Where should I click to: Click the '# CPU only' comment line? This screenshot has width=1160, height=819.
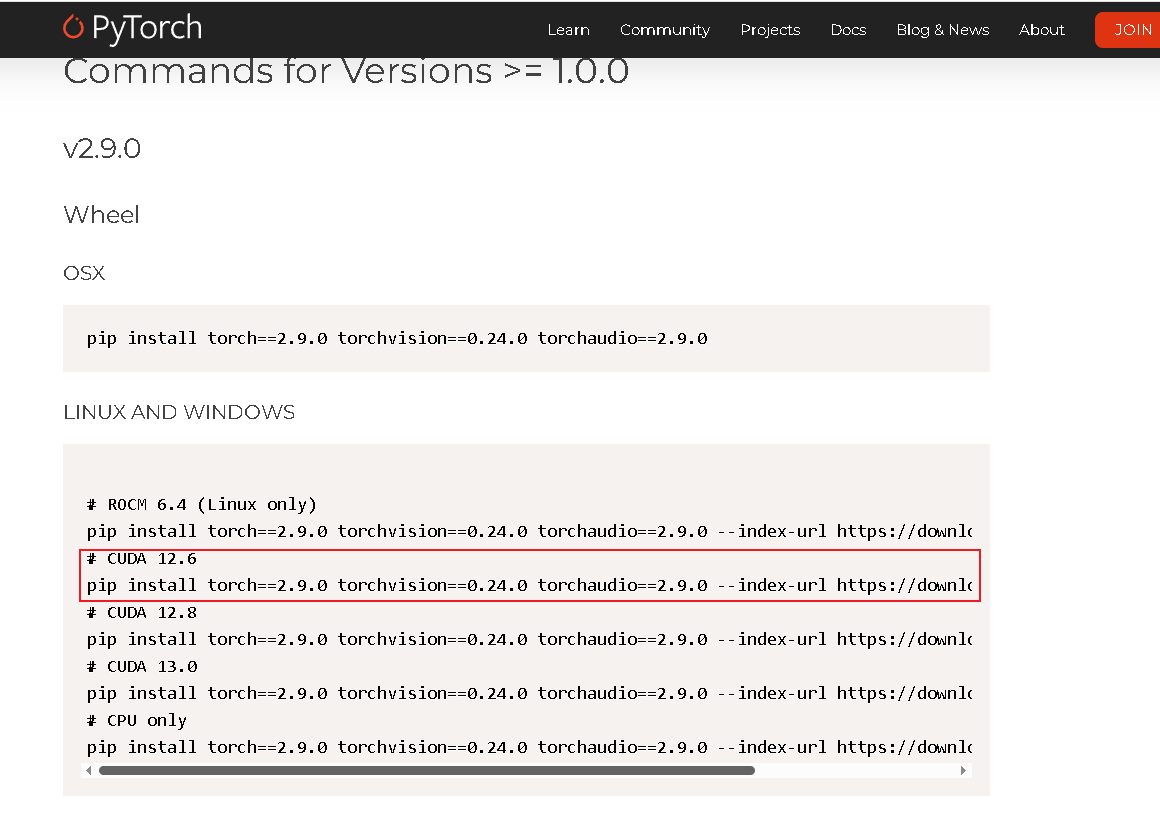coord(137,721)
